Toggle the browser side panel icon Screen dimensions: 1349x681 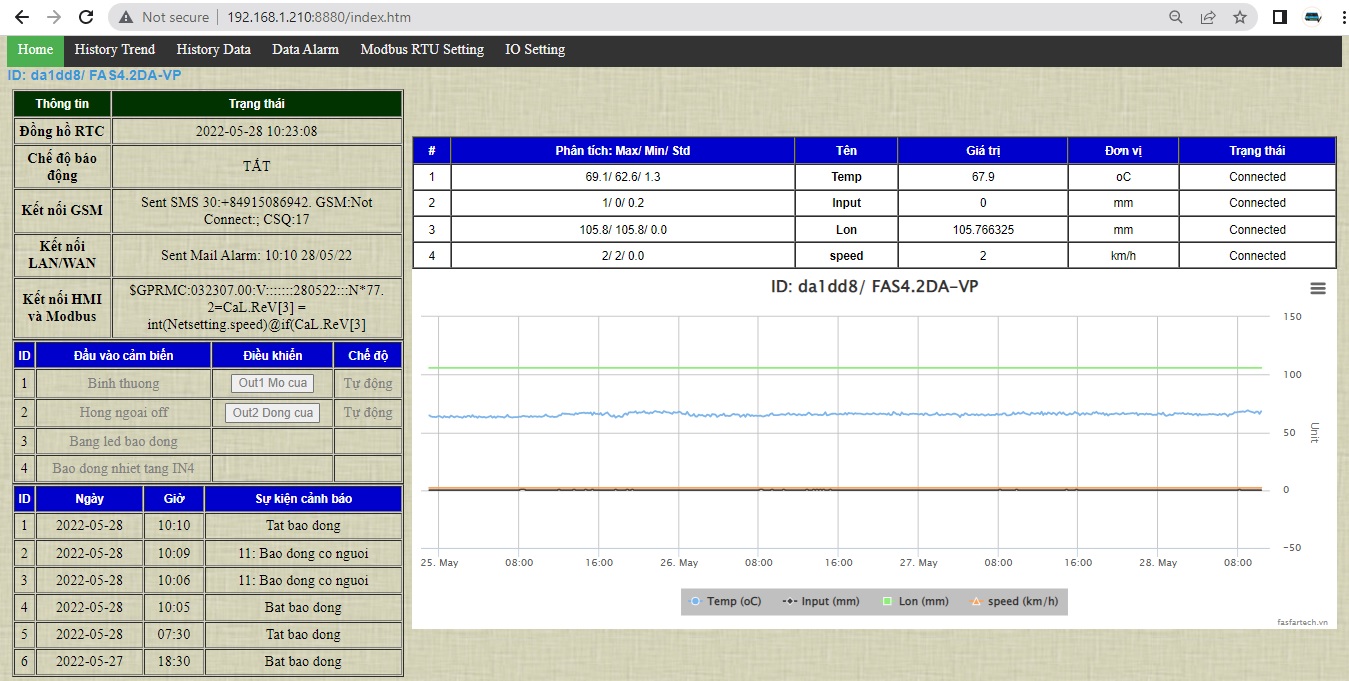pos(1279,17)
